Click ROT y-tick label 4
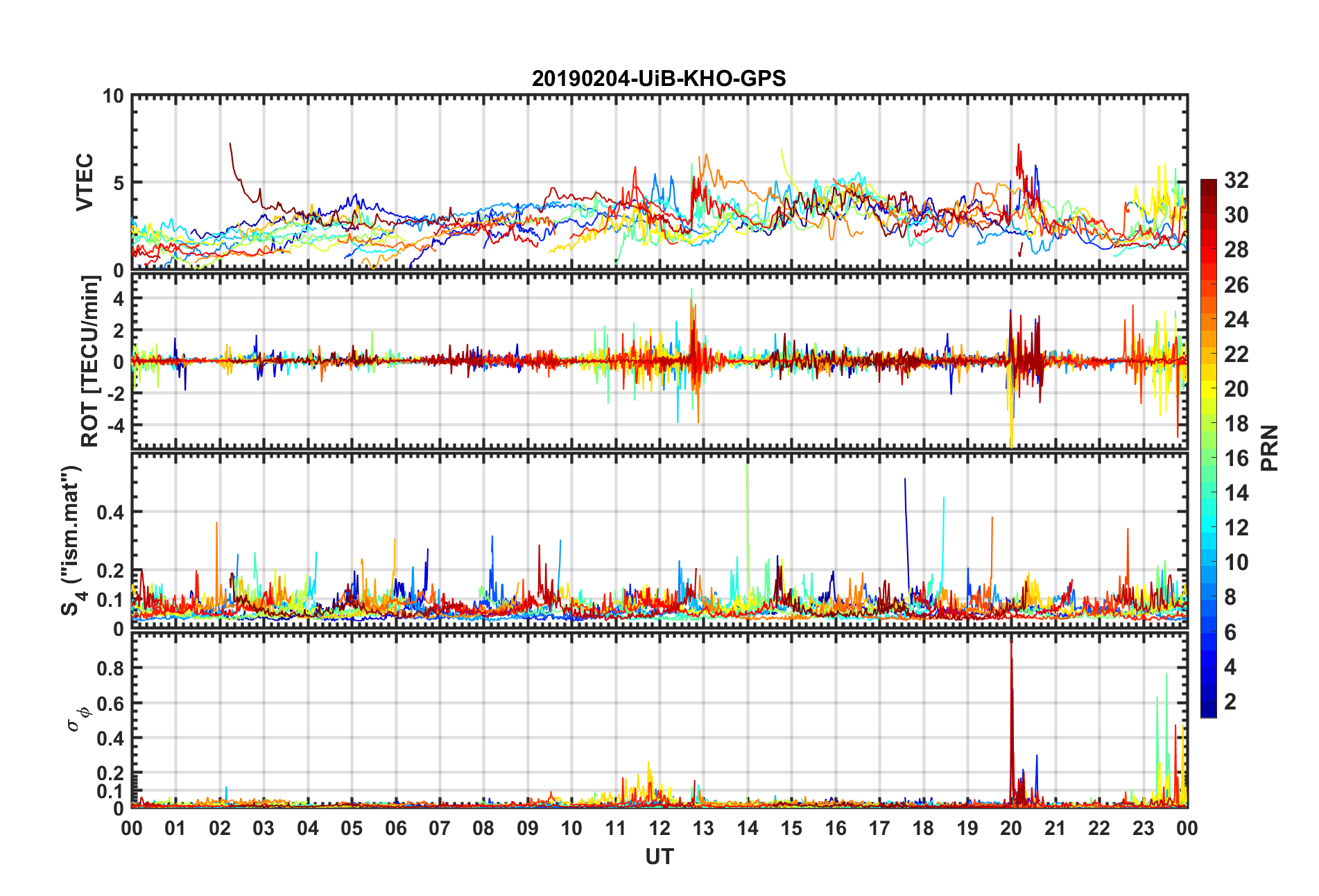The width and height of the screenshot is (1319, 896). point(118,299)
